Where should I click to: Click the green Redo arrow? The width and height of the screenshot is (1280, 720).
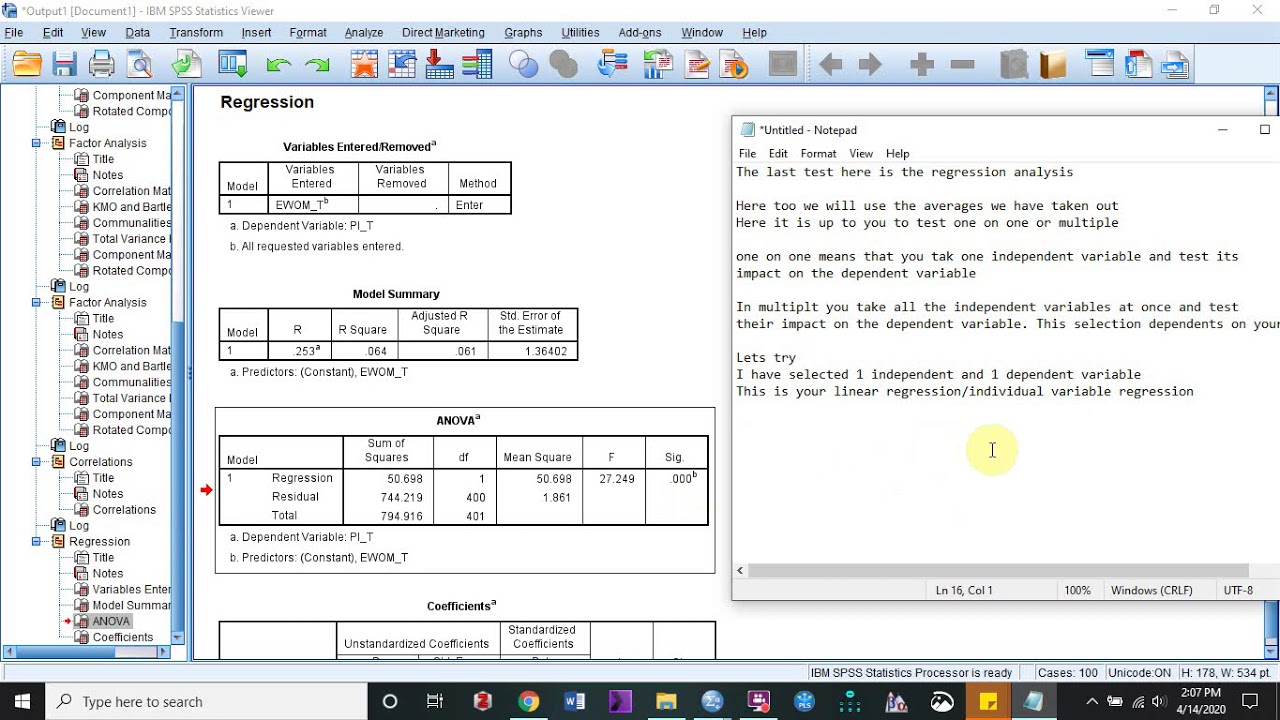[318, 66]
